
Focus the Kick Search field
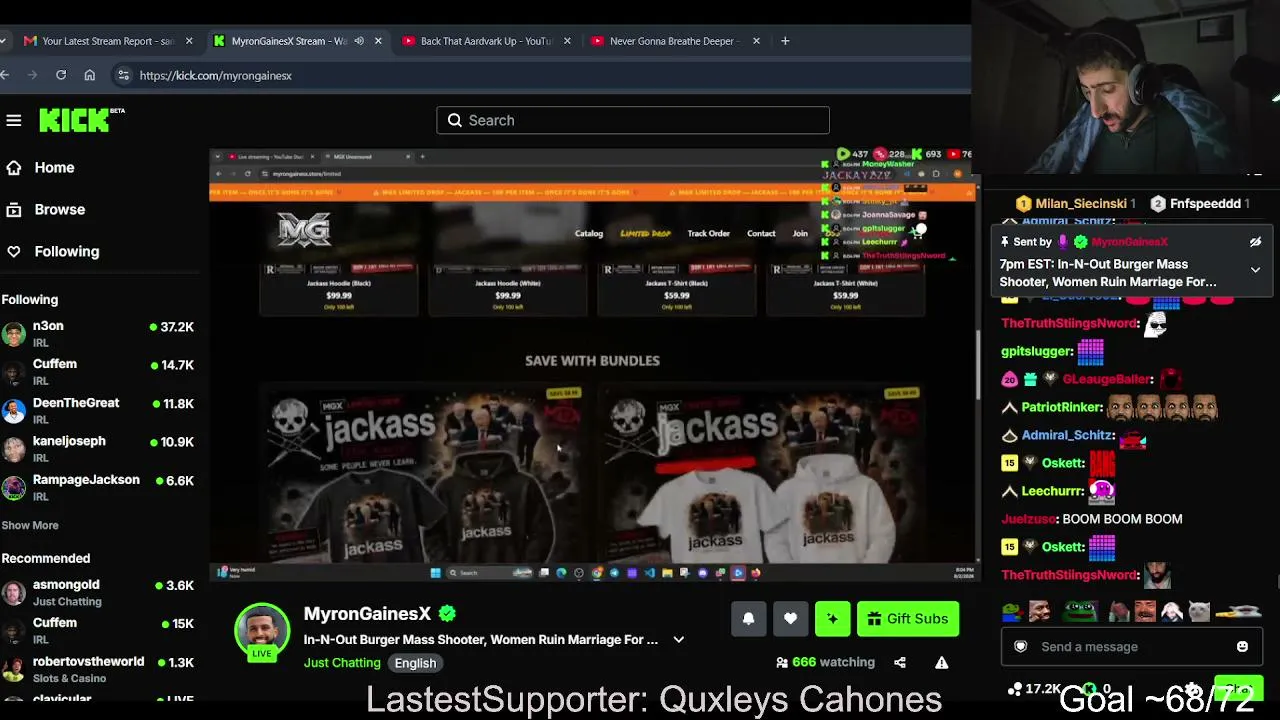click(x=633, y=120)
